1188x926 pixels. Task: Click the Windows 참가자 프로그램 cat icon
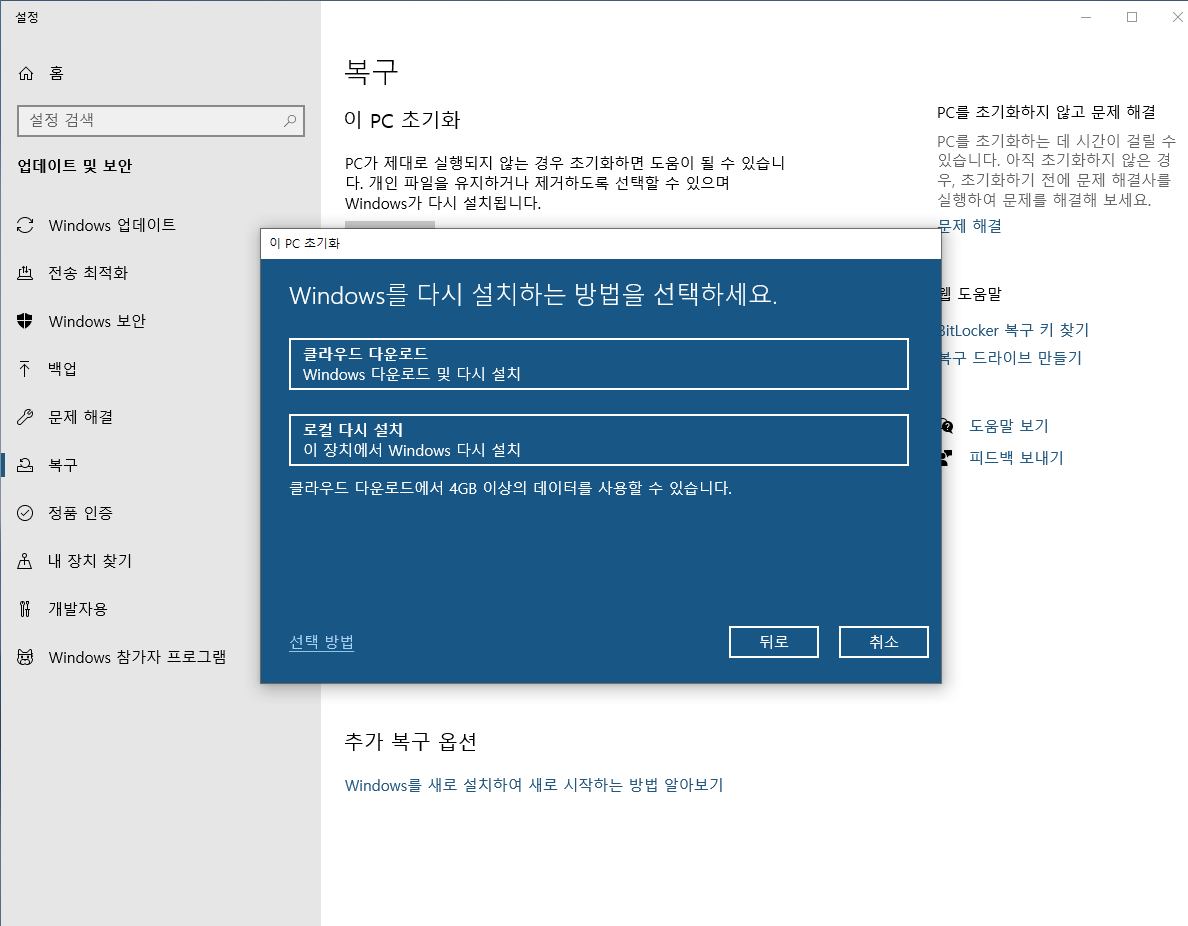(x=25, y=657)
